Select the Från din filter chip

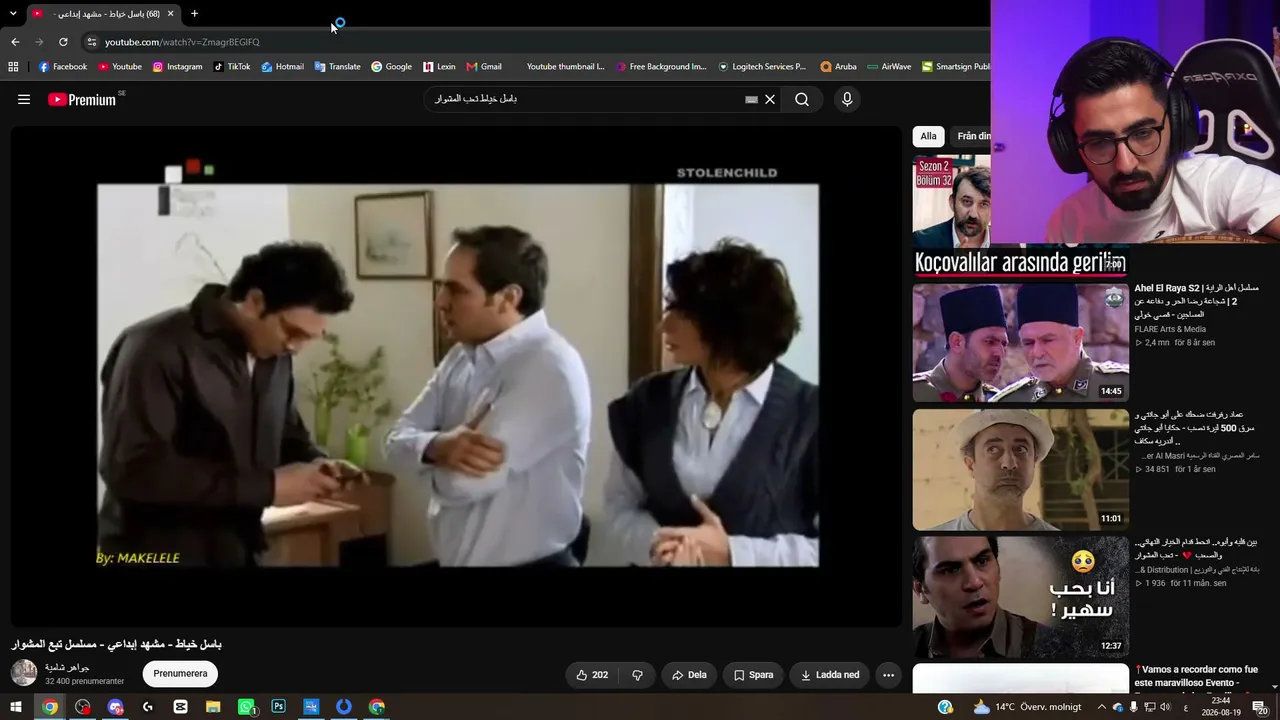pyautogui.click(x=973, y=137)
